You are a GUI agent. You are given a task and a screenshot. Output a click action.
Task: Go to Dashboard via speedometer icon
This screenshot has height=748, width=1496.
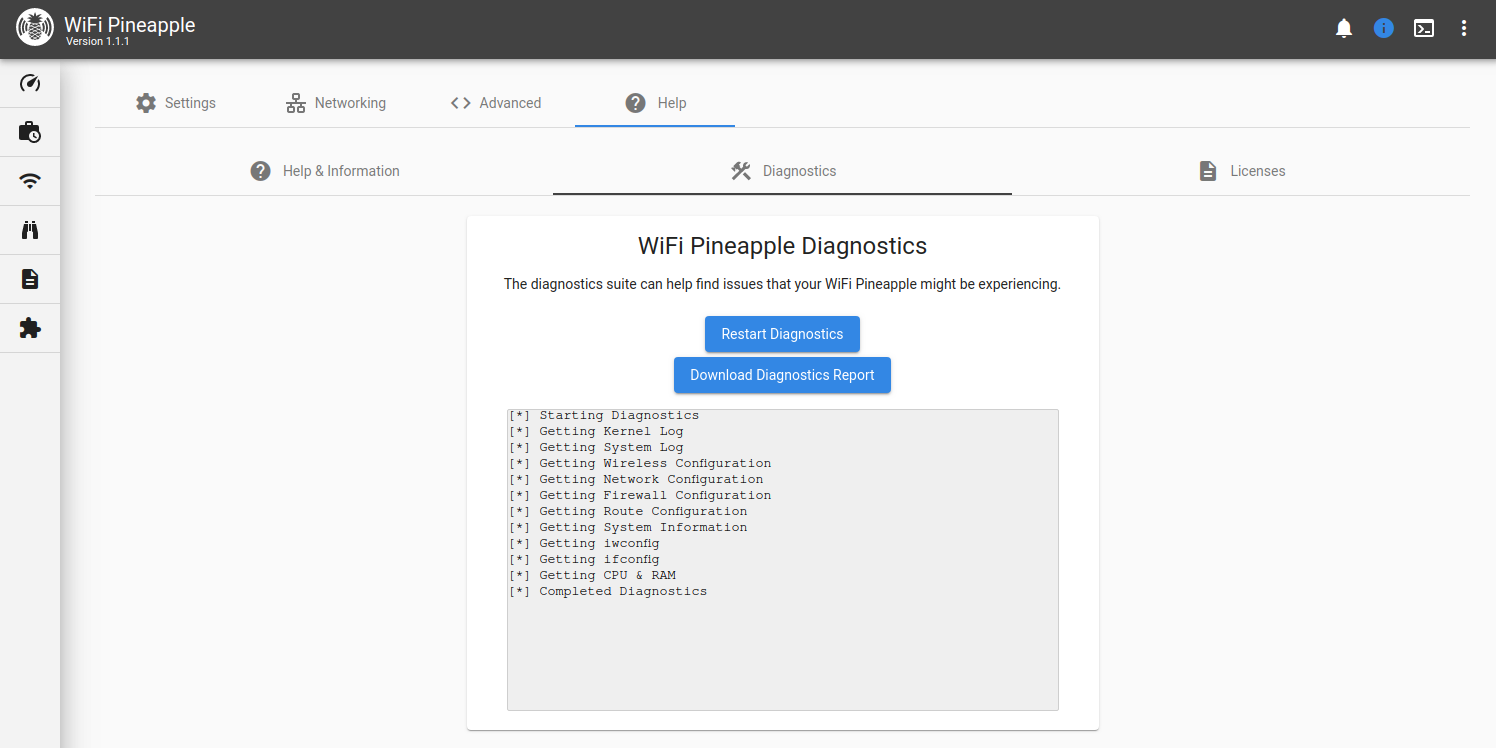30,83
